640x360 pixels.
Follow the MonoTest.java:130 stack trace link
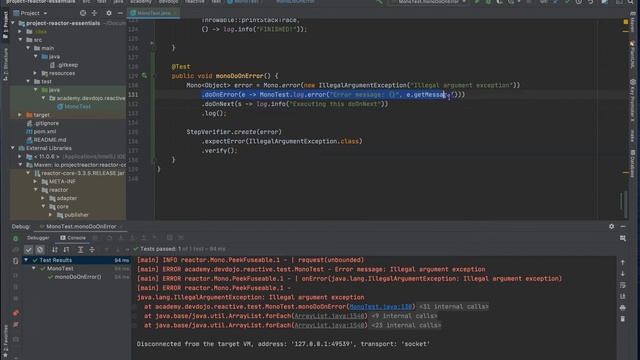380,307
